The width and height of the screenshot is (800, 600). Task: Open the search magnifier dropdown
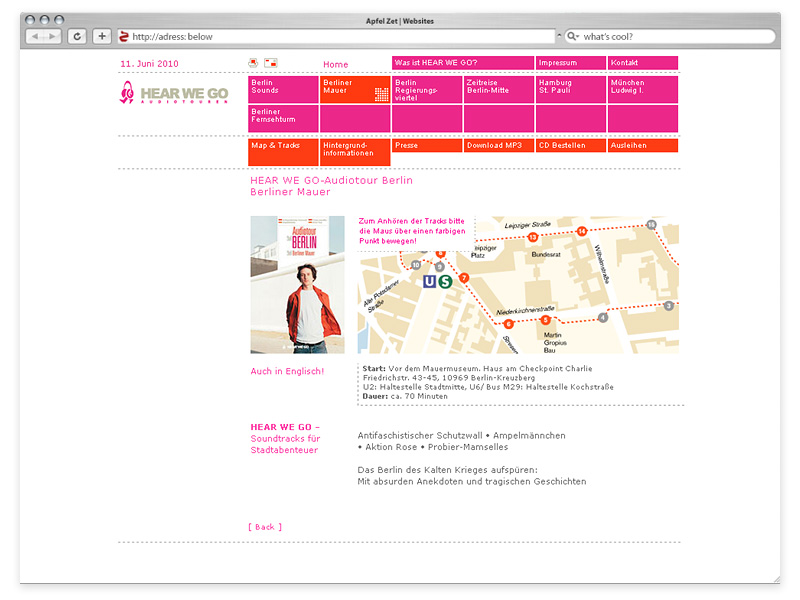coord(573,36)
